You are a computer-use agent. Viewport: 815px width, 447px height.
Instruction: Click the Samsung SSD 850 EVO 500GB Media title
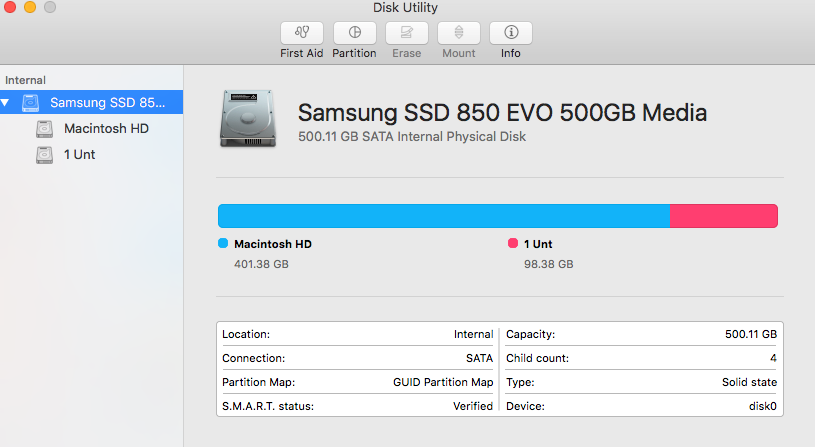pyautogui.click(x=502, y=112)
